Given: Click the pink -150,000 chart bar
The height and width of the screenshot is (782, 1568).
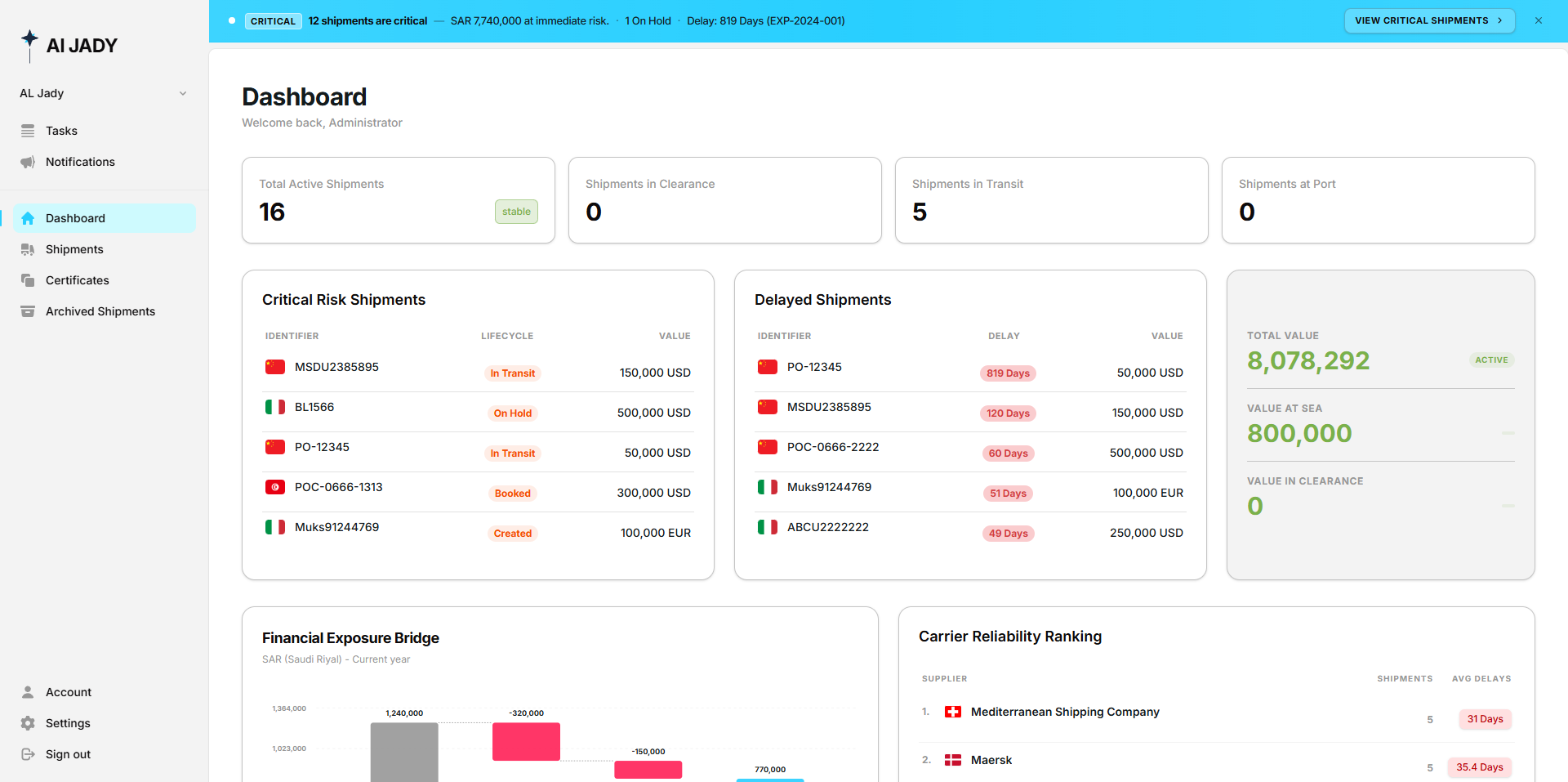Looking at the screenshot, I should click(648, 770).
